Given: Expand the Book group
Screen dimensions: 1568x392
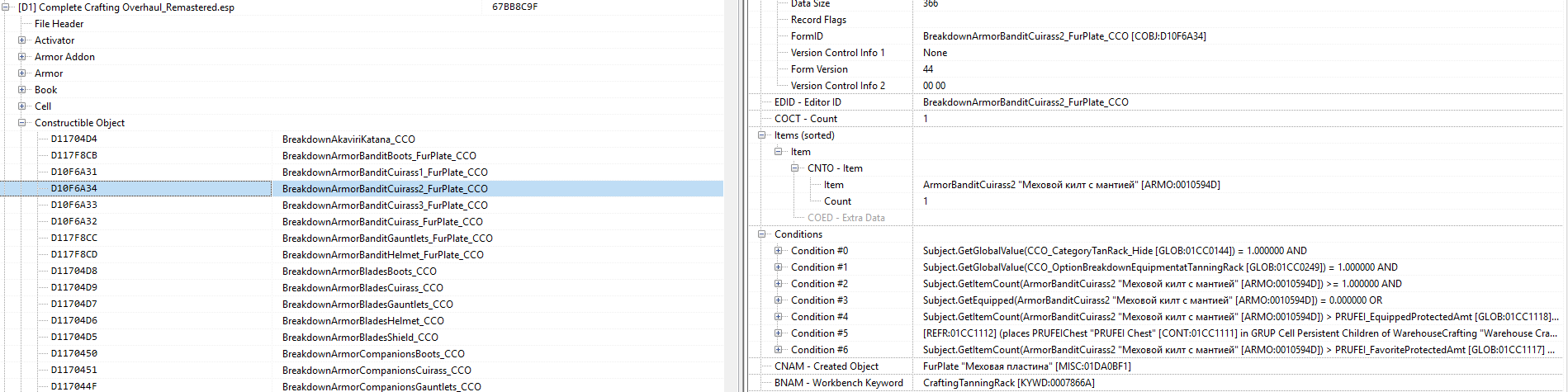Looking at the screenshot, I should coord(22,89).
